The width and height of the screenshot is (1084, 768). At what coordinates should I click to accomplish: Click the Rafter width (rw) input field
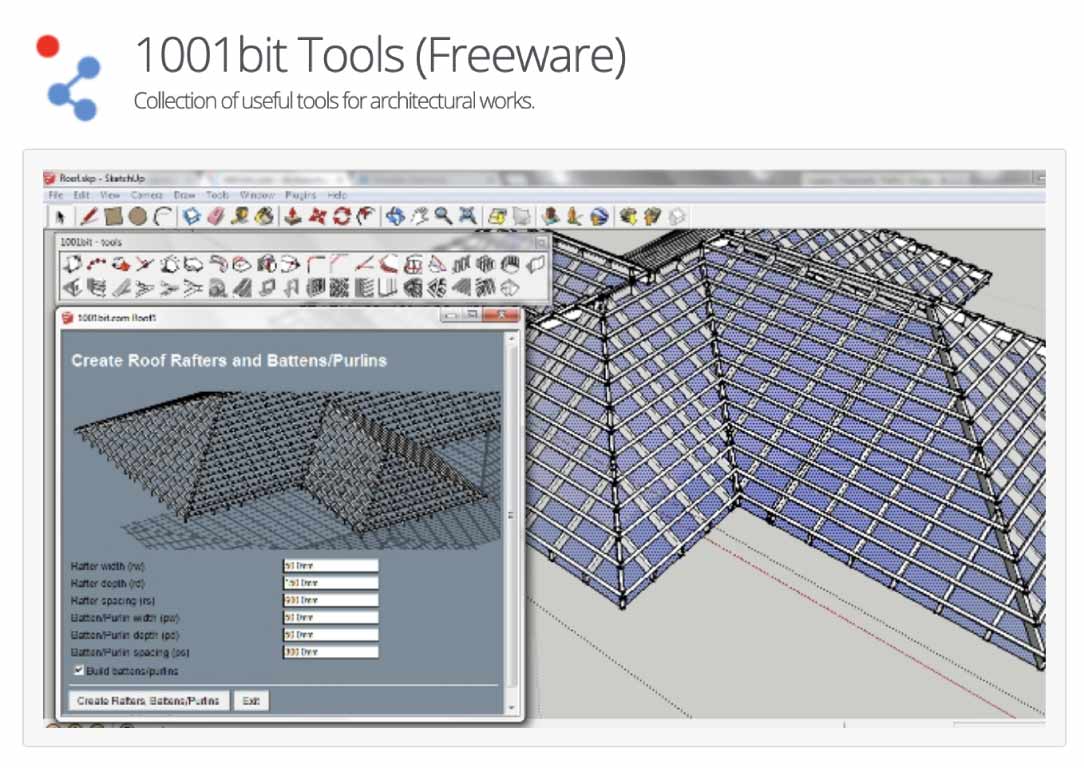pyautogui.click(x=330, y=565)
